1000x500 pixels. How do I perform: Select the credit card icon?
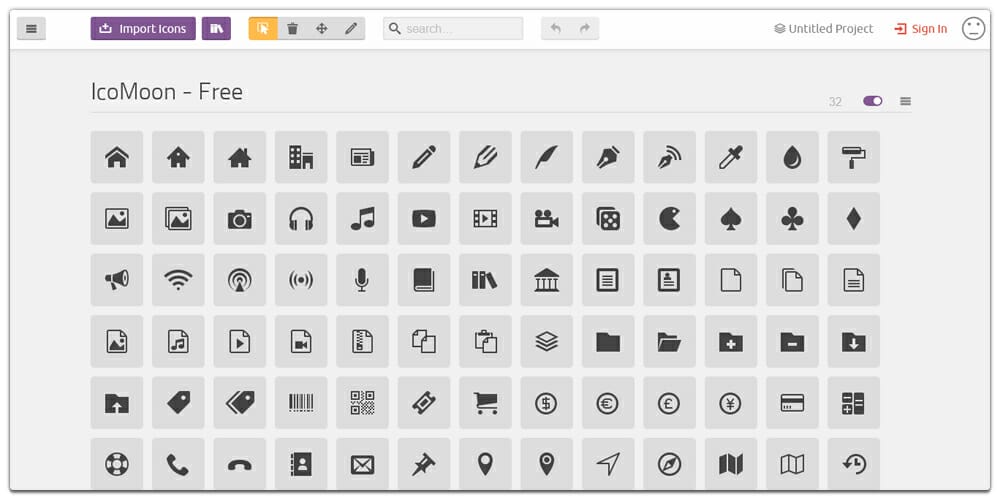[792, 402]
